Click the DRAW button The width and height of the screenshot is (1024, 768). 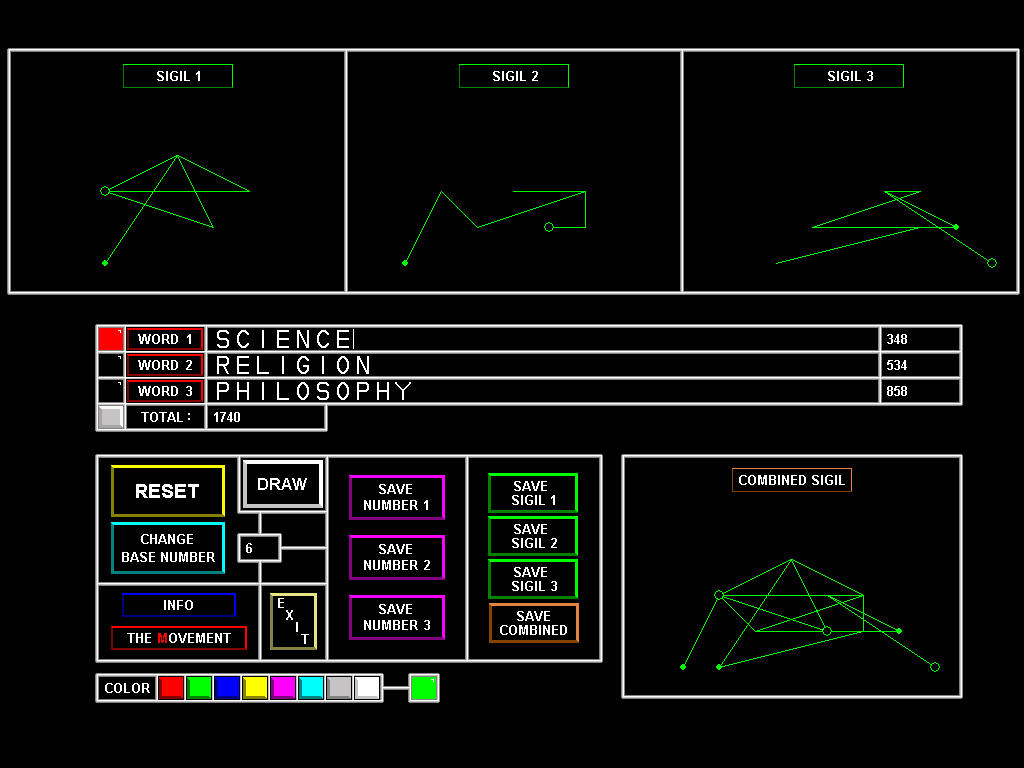[x=283, y=484]
